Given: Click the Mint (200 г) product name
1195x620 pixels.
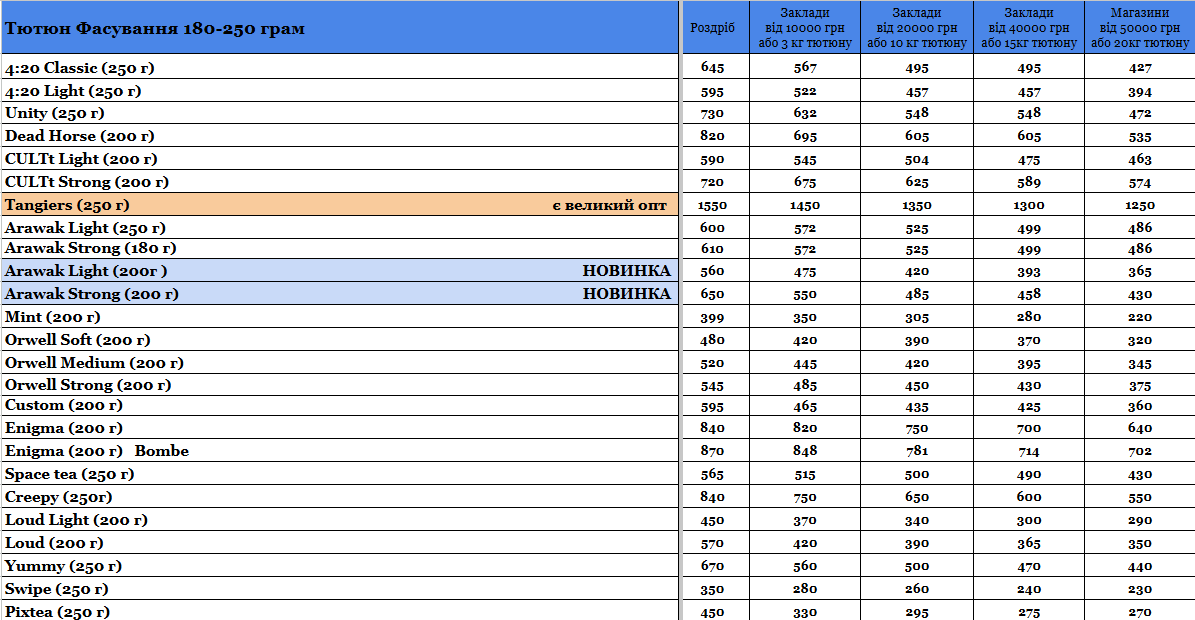Looking at the screenshot, I should (53, 317).
